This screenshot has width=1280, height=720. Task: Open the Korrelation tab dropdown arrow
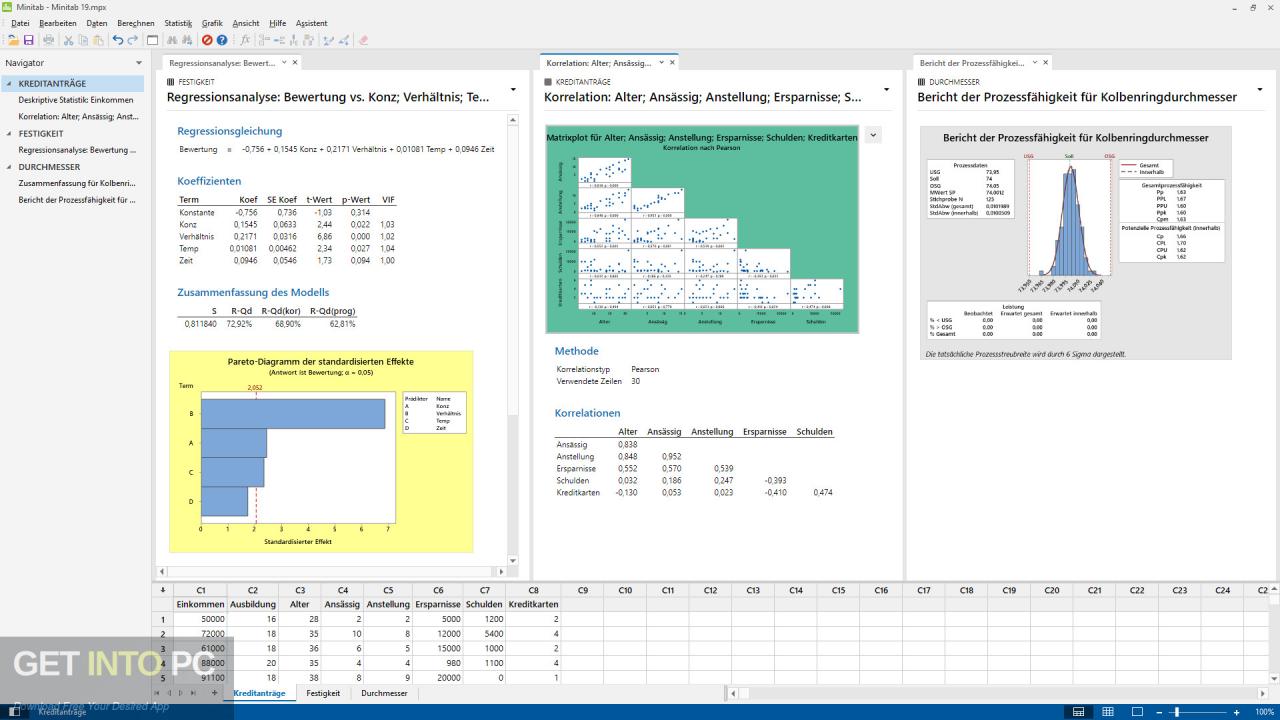(660, 62)
